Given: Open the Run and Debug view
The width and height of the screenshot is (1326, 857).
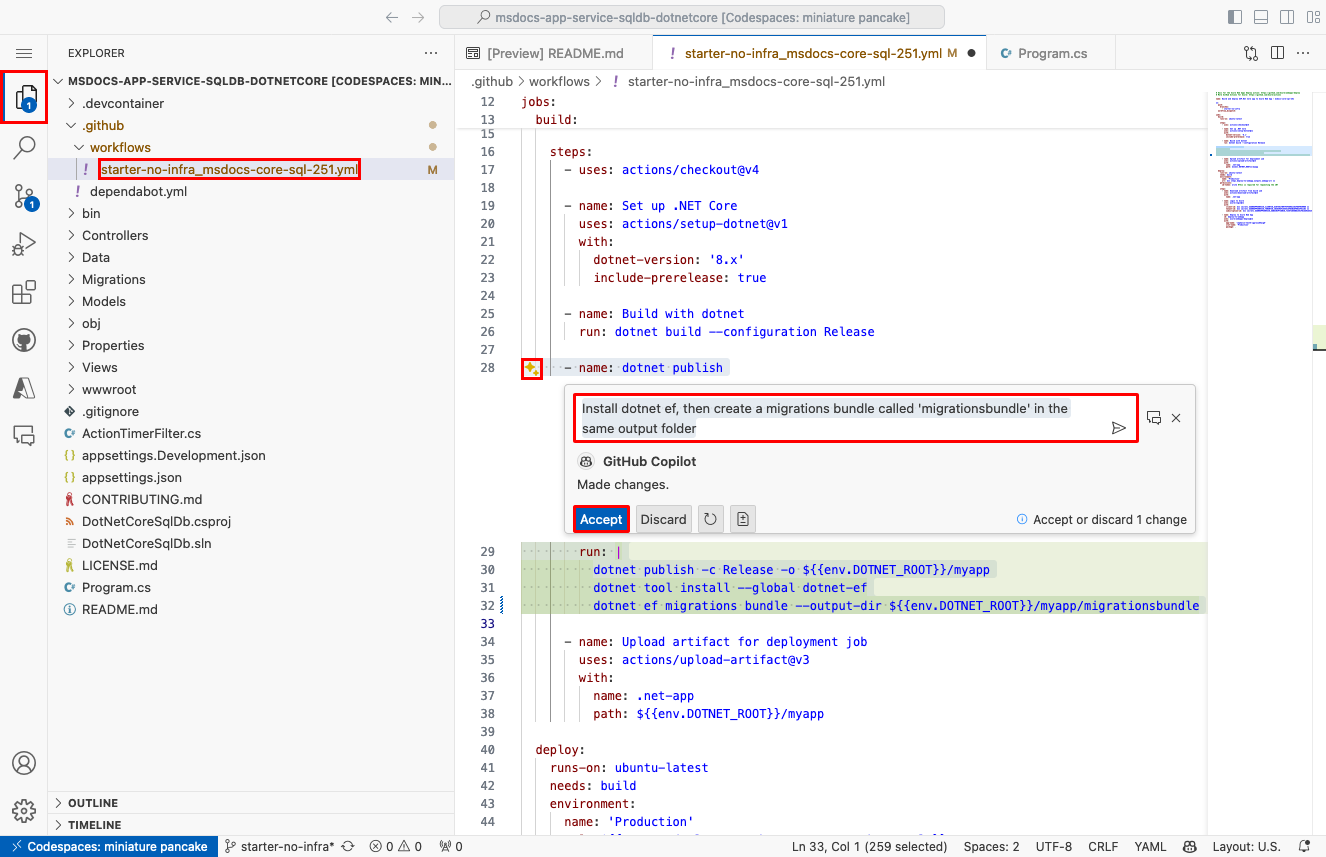Looking at the screenshot, I should [x=24, y=243].
